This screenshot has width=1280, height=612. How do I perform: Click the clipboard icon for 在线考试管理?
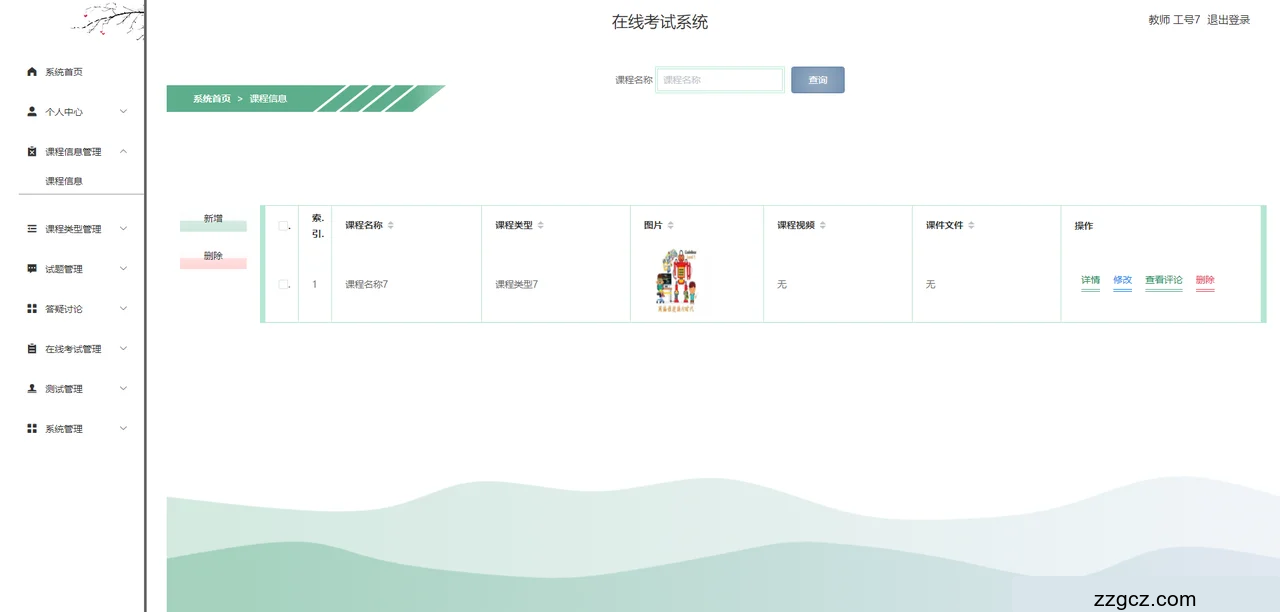click(32, 349)
